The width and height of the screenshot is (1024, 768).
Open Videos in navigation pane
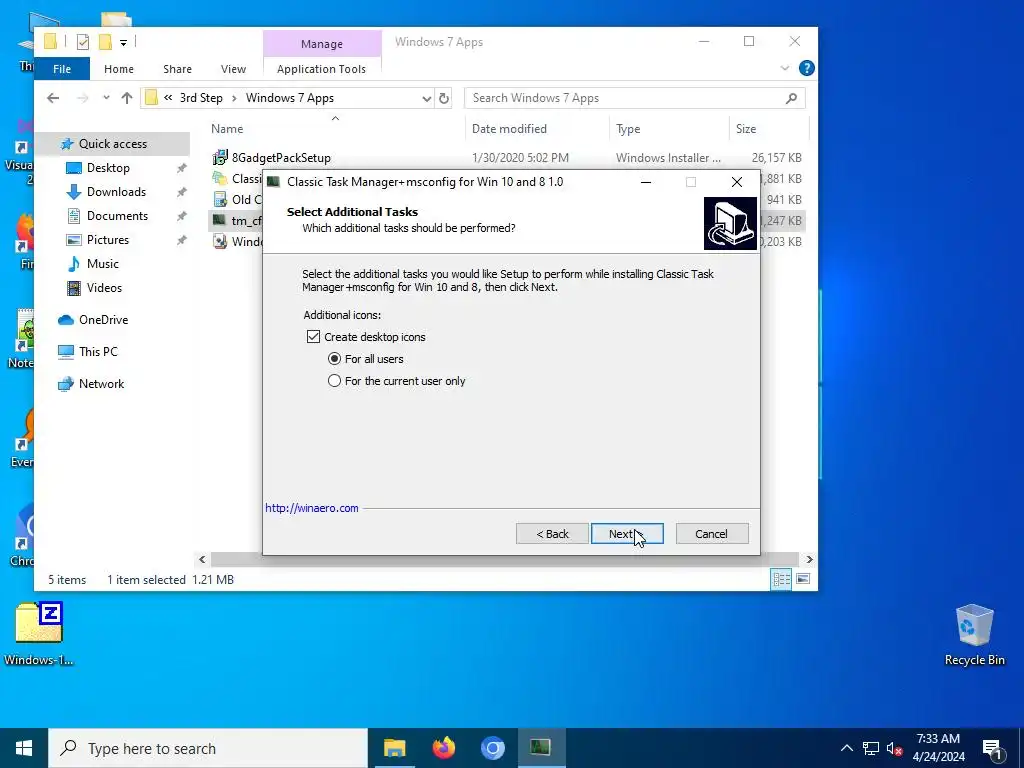coord(104,288)
